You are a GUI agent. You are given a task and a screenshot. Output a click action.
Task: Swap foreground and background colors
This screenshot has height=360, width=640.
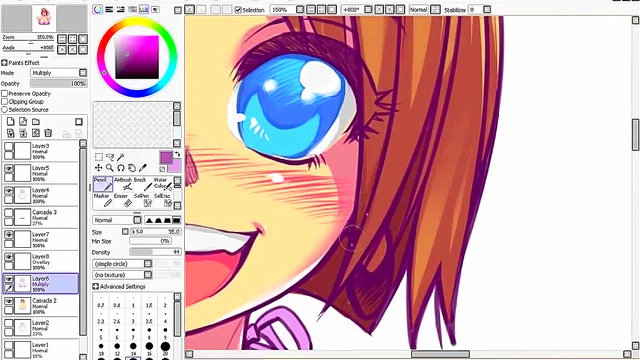177,154
